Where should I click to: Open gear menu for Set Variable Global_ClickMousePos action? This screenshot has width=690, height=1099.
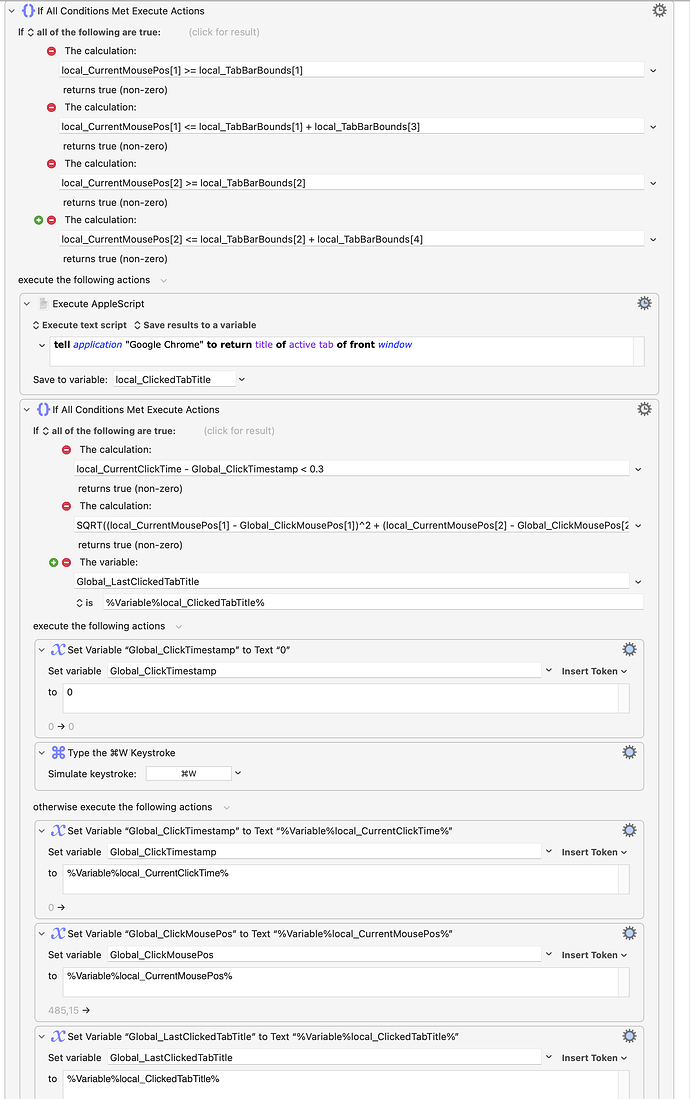(x=629, y=933)
